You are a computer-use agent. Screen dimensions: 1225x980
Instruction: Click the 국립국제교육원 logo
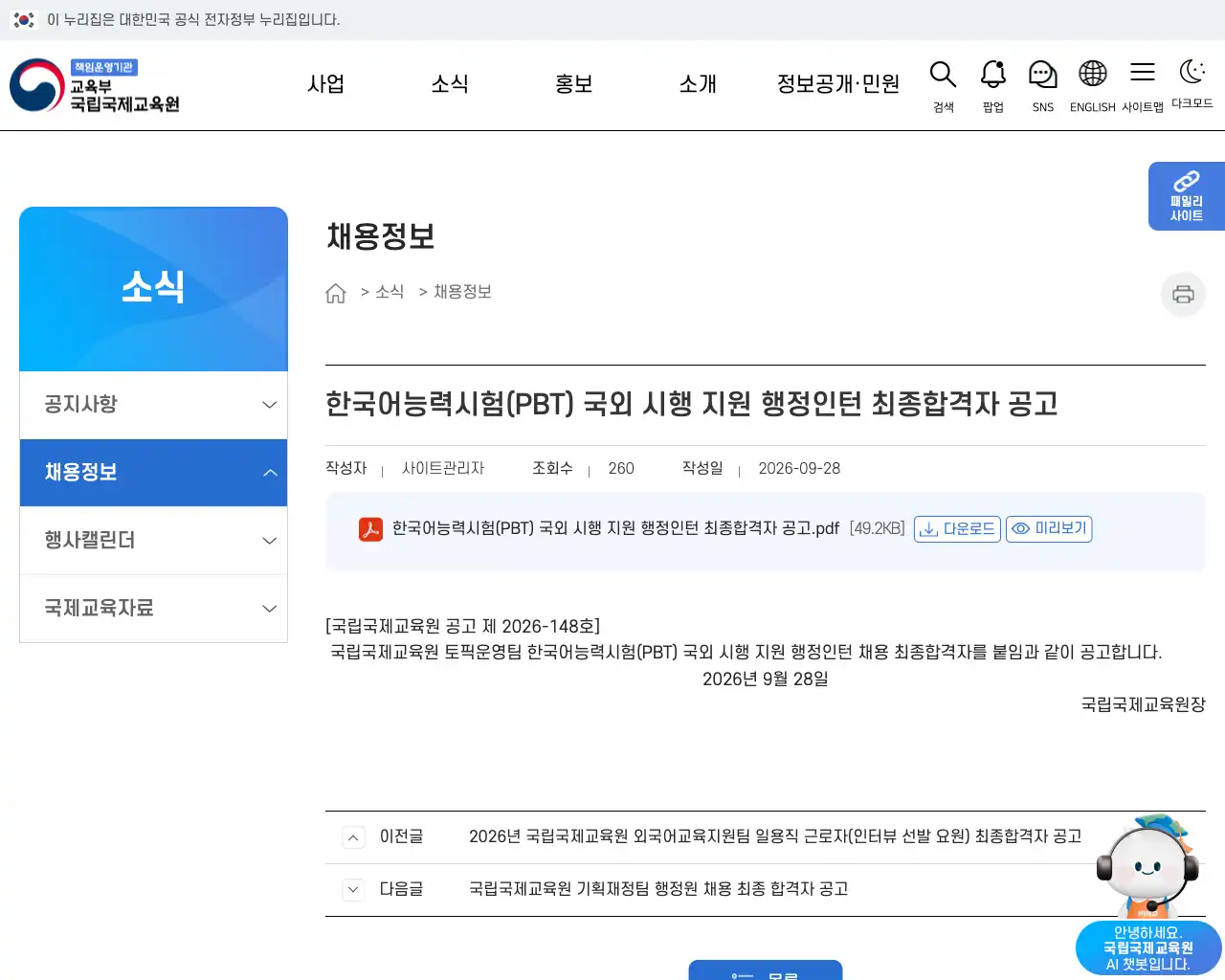[x=95, y=85]
